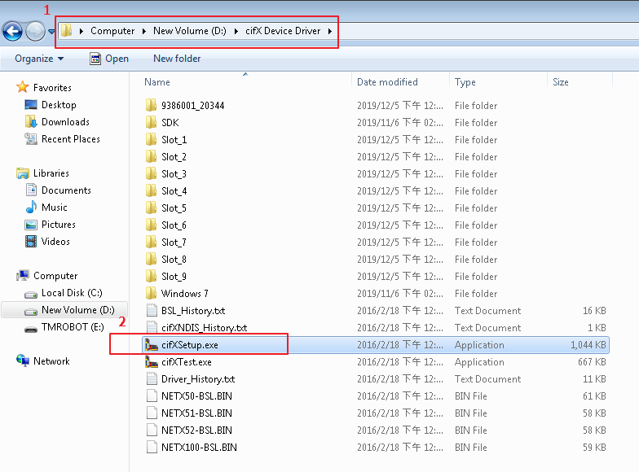
Task: Click cifX Device Driver breadcrumb
Action: point(283,31)
